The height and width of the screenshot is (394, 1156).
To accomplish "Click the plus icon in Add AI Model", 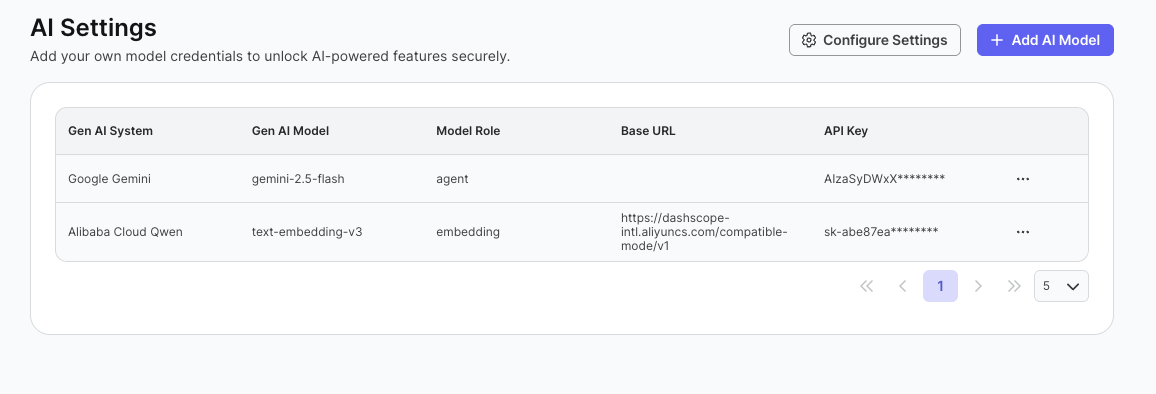I will [x=997, y=40].
